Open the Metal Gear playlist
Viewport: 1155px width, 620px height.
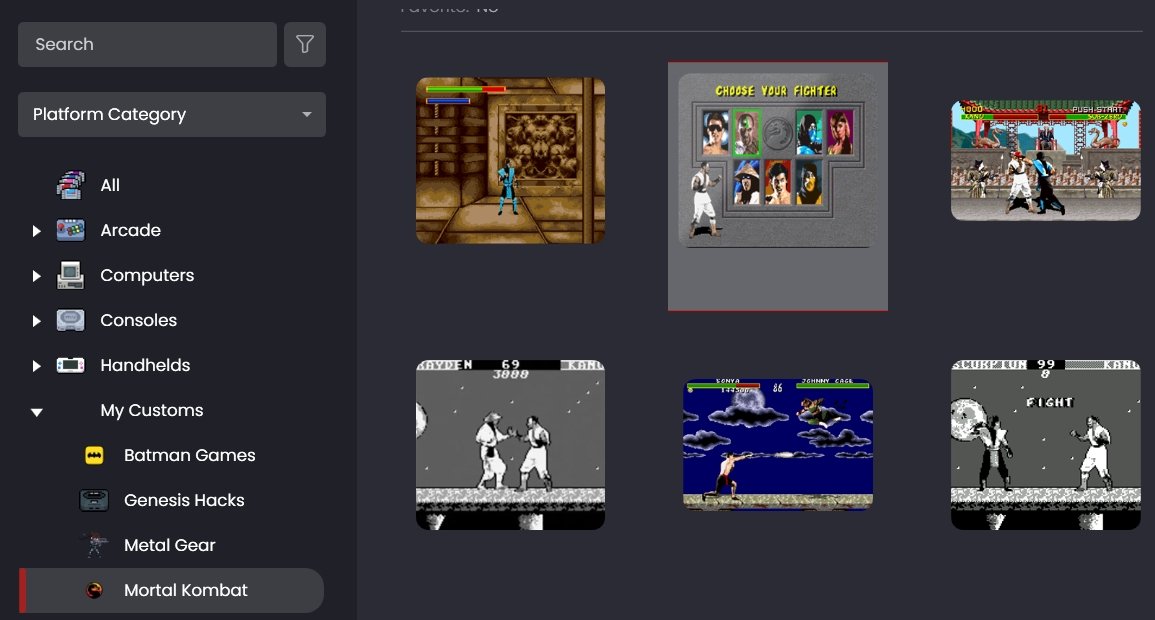169,545
